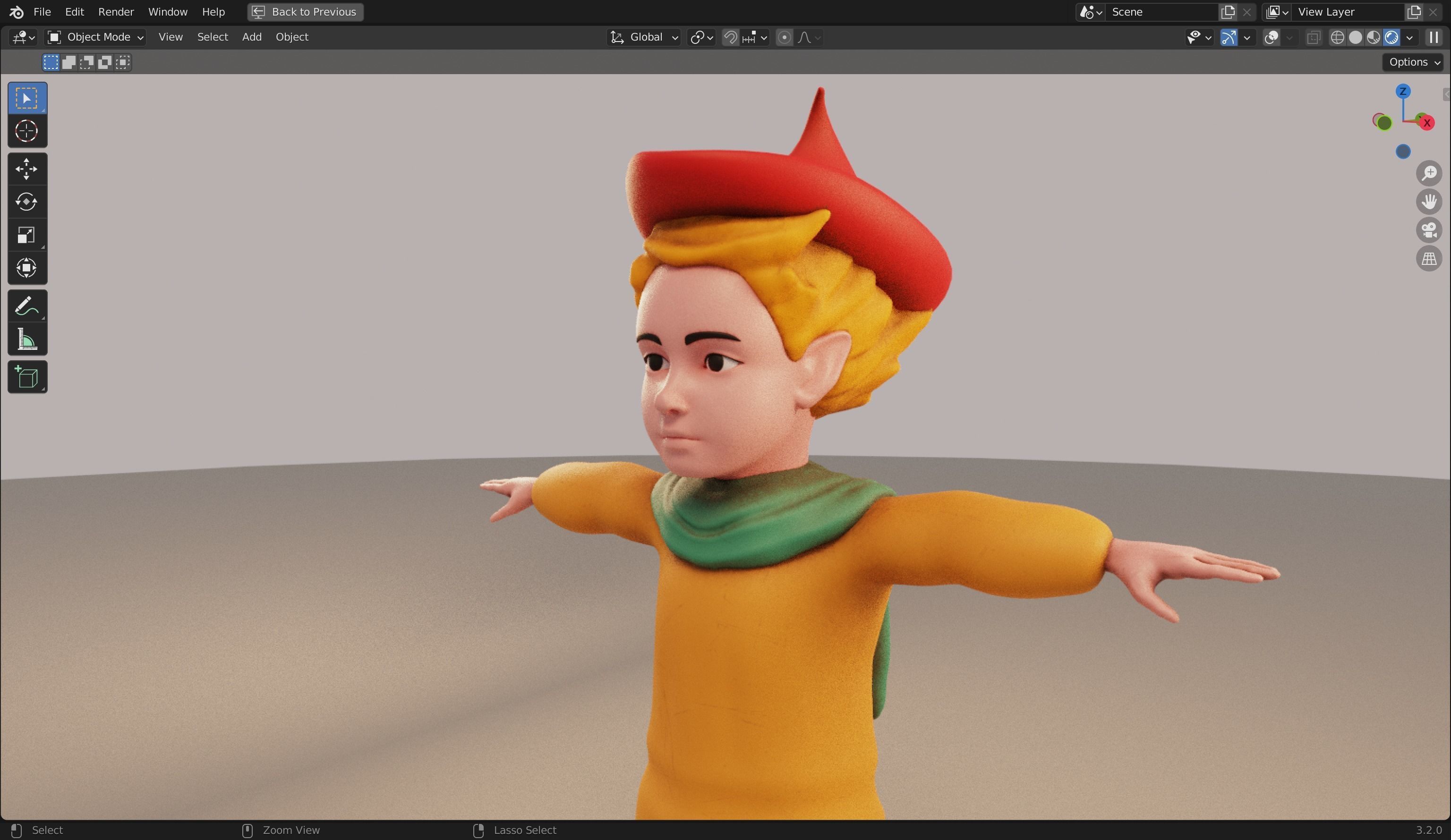Click green negative Y axis gizmo dot
Screen dimensions: 1451x840
tap(1384, 123)
